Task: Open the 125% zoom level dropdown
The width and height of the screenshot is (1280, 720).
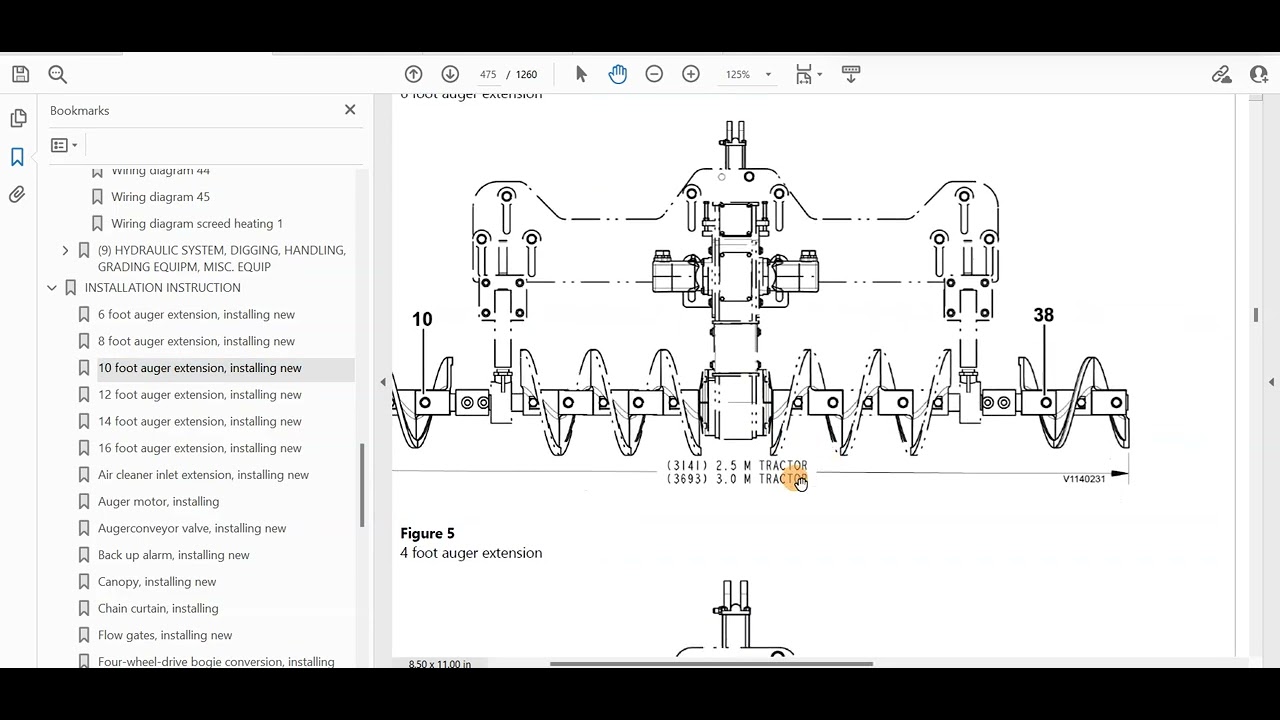Action: tap(749, 74)
